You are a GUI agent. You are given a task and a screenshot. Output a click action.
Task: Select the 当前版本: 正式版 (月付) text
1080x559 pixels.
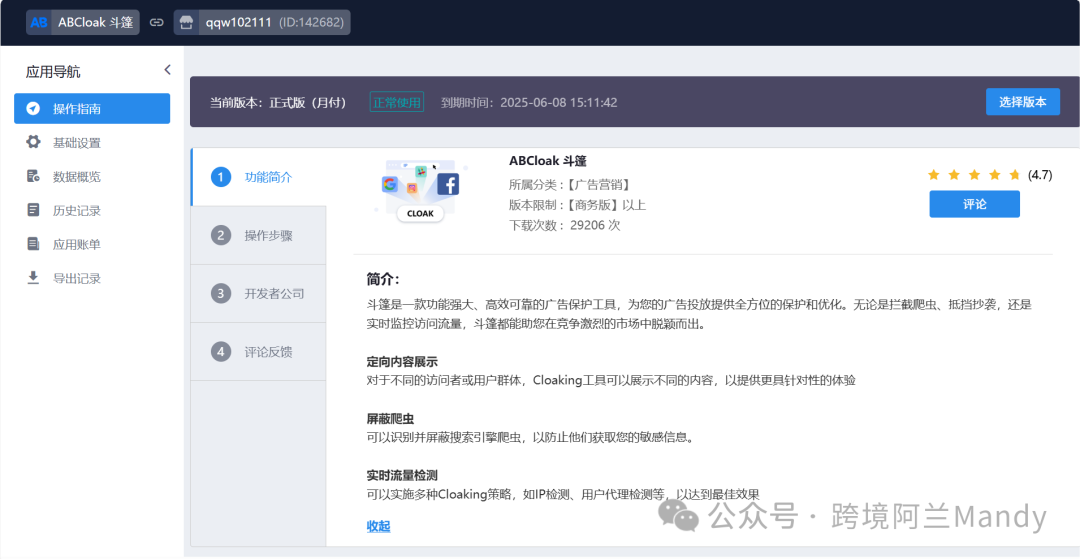tap(278, 103)
